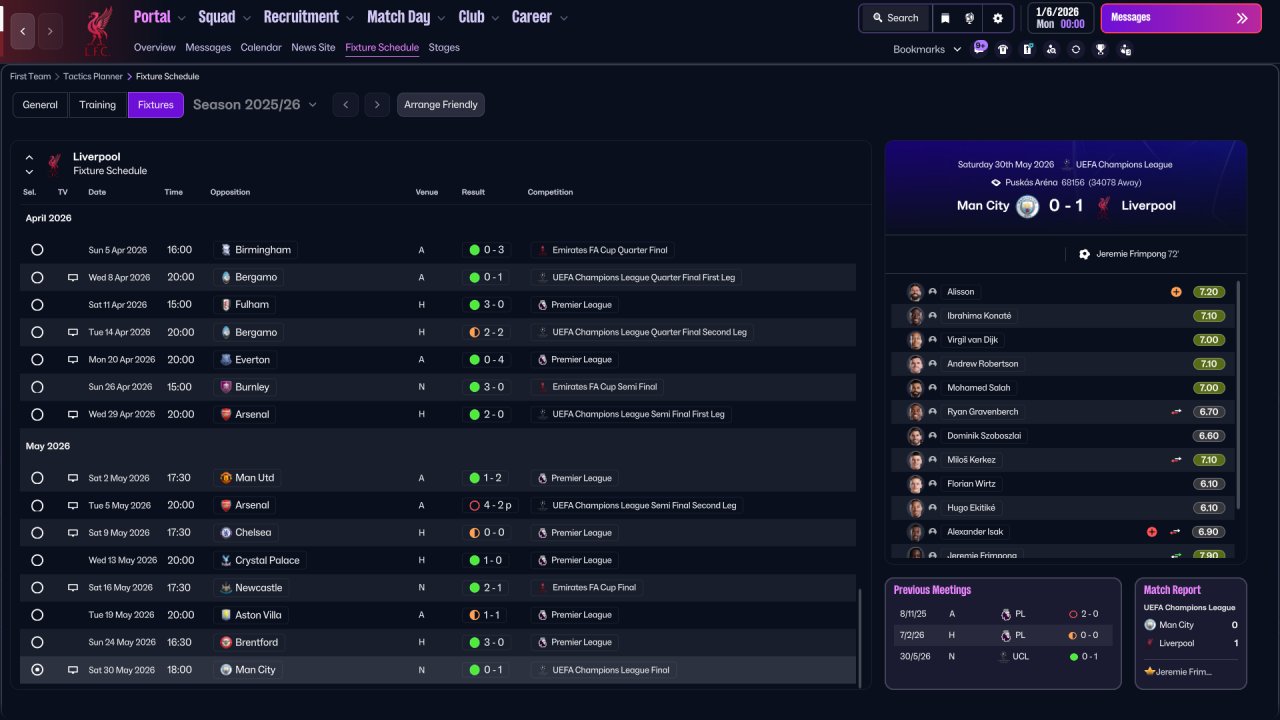The image size is (1280, 720).
Task: Select the Crystal Palace fixture radio button
Action: [37, 560]
